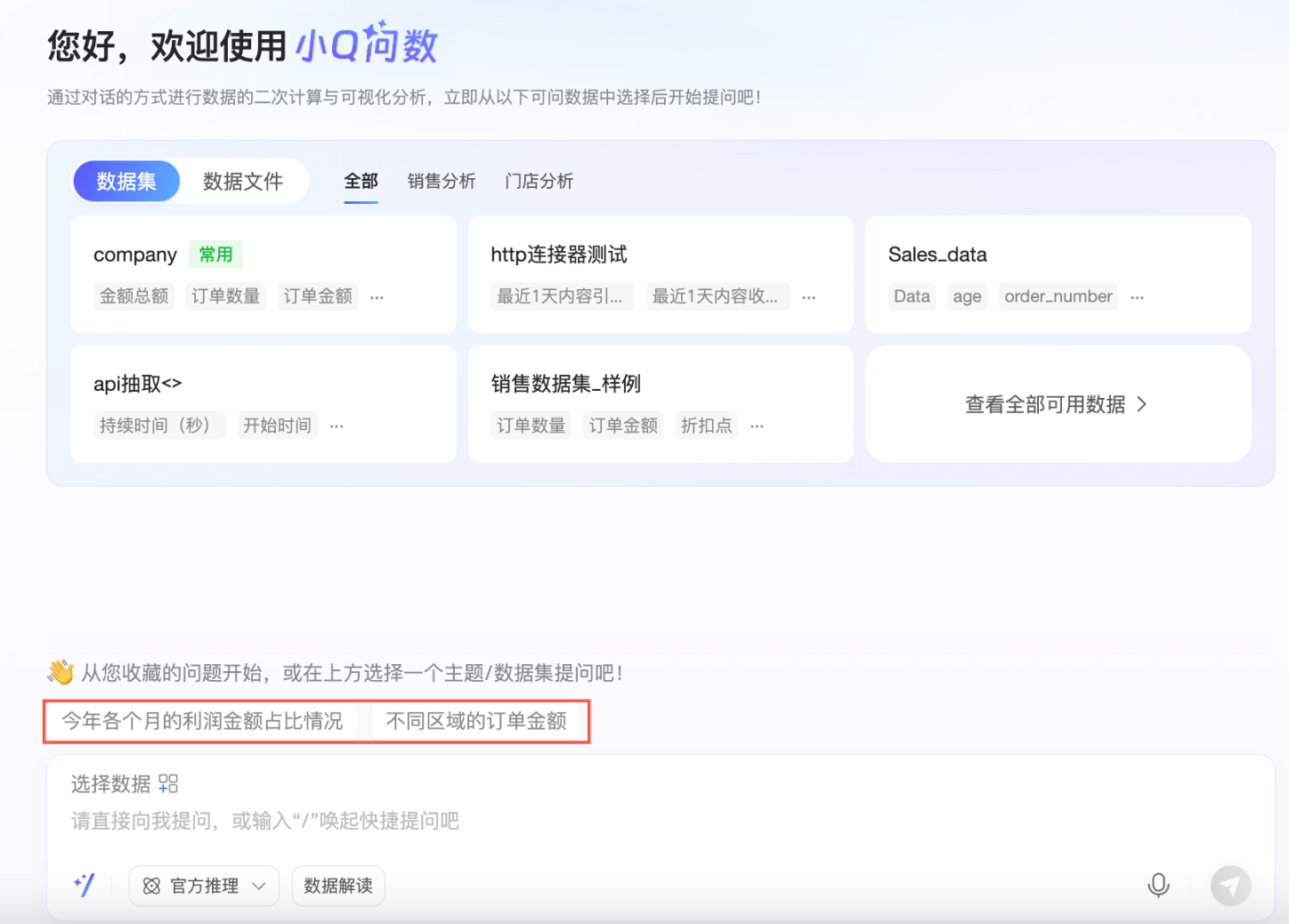The height and width of the screenshot is (924, 1289).
Task: Click 订单金额 tag on company card
Action: pyautogui.click(x=318, y=296)
